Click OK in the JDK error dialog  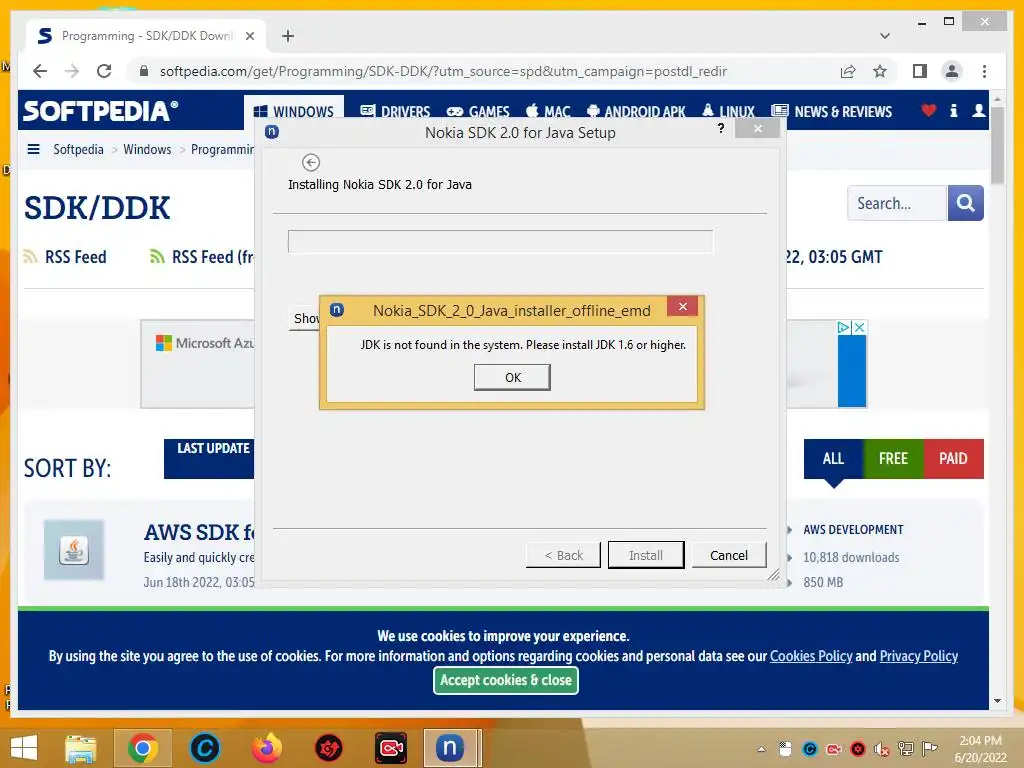tap(512, 377)
